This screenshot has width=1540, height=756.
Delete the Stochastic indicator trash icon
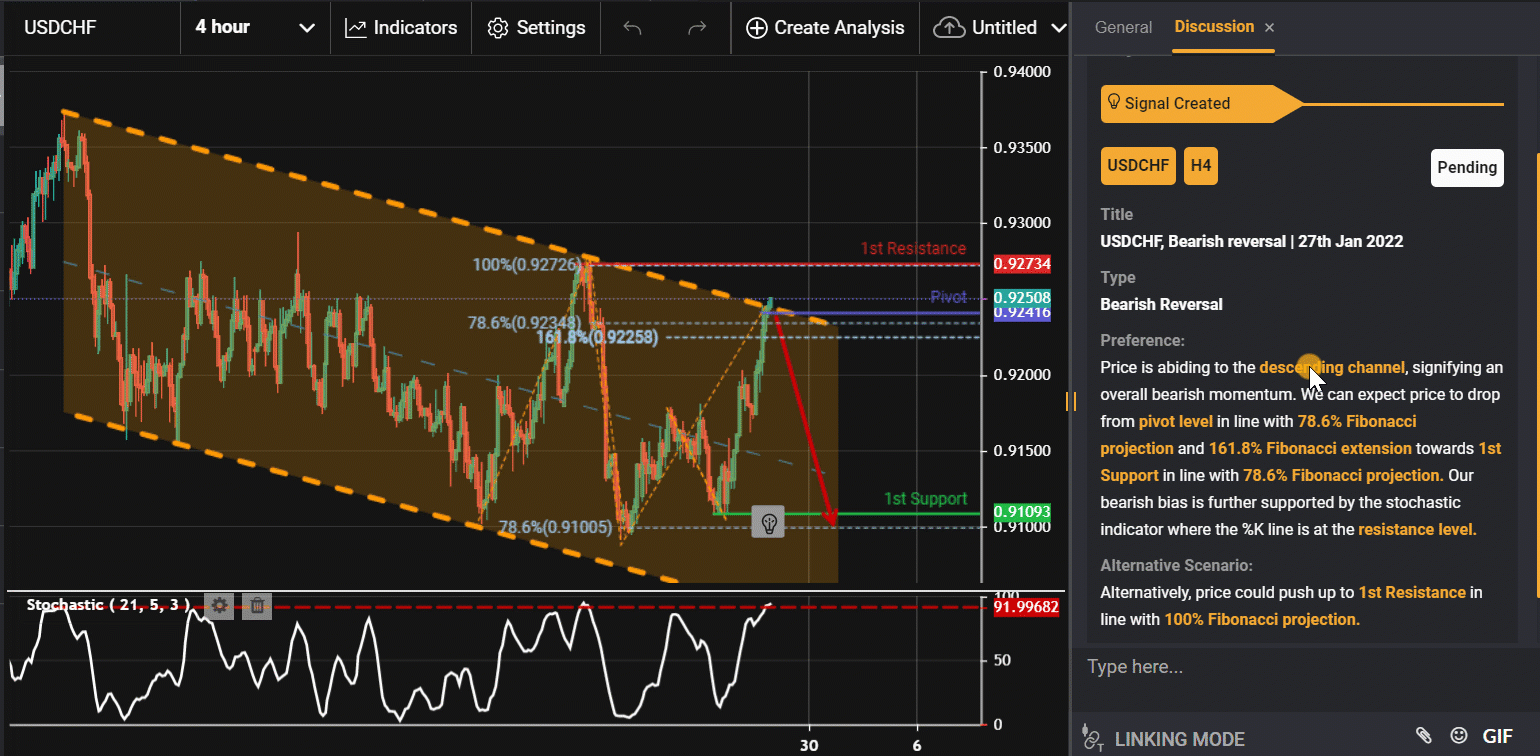pyautogui.click(x=257, y=605)
